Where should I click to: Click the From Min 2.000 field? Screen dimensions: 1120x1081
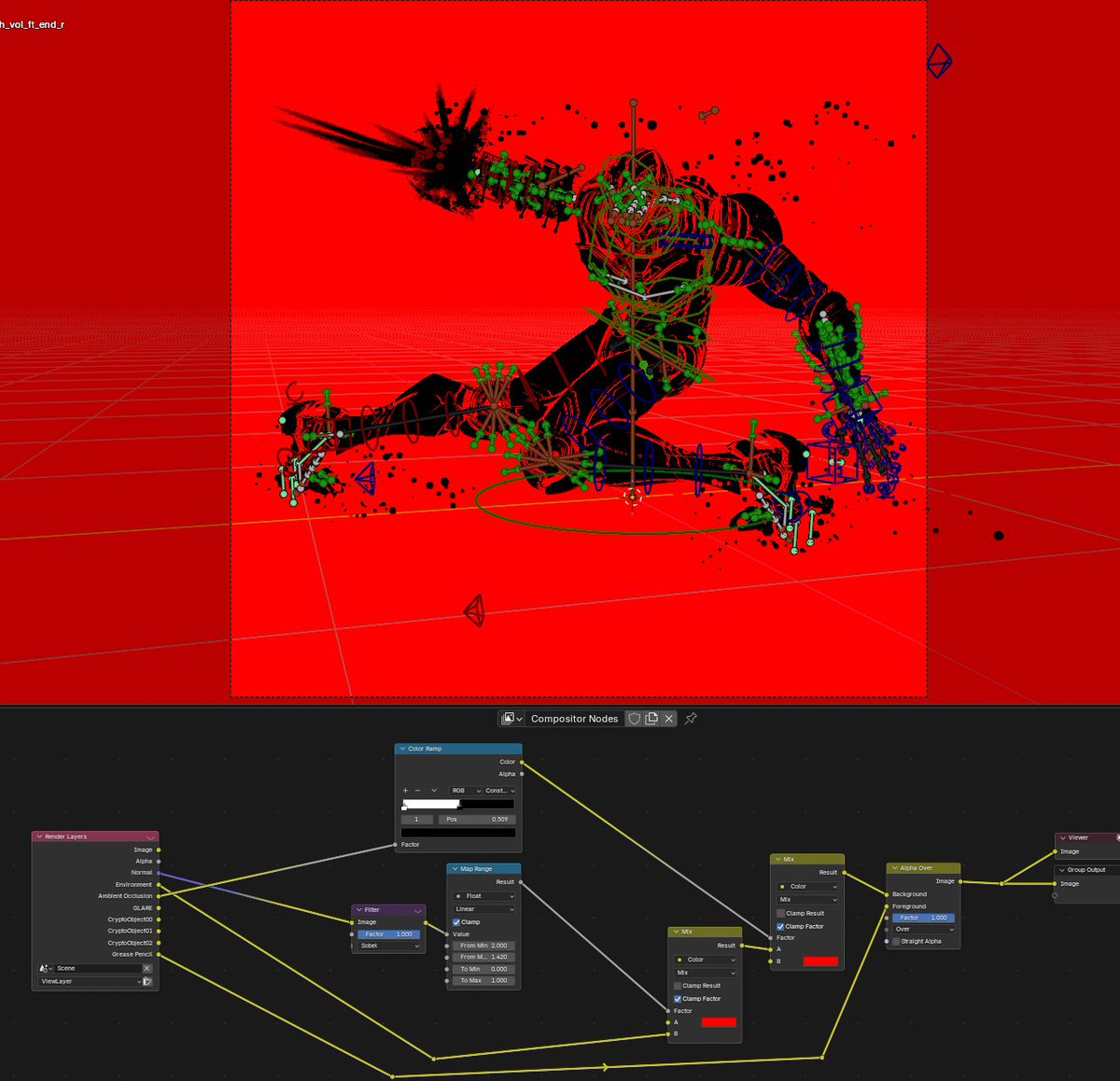(483, 946)
